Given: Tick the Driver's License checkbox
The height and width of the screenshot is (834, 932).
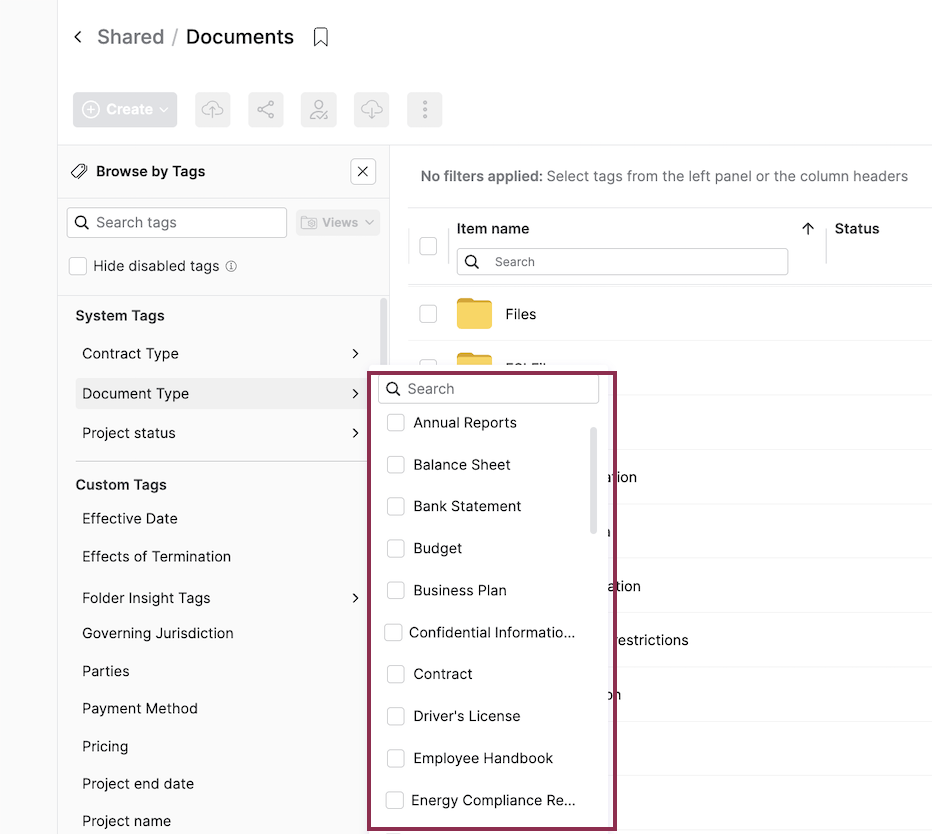Looking at the screenshot, I should click(396, 716).
